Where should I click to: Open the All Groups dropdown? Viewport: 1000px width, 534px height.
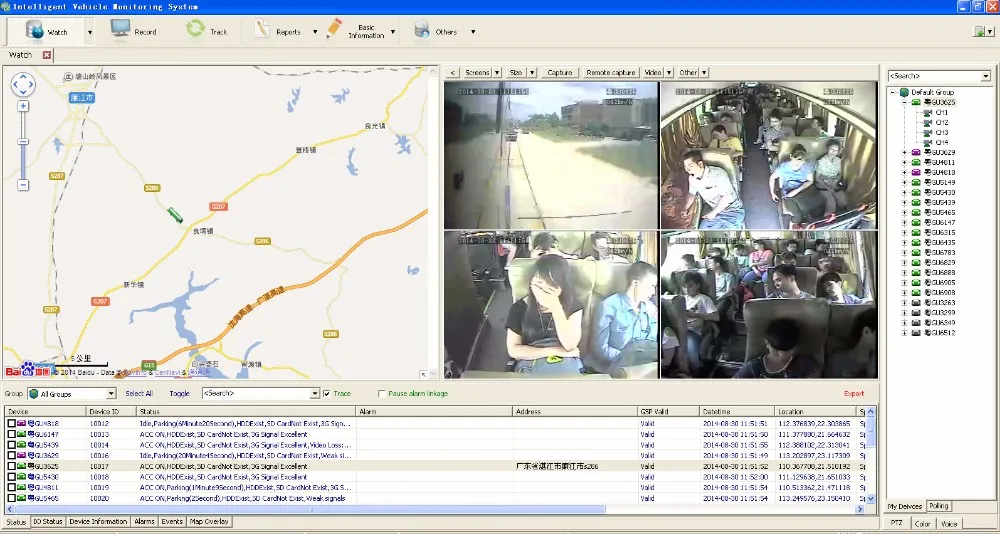point(111,394)
